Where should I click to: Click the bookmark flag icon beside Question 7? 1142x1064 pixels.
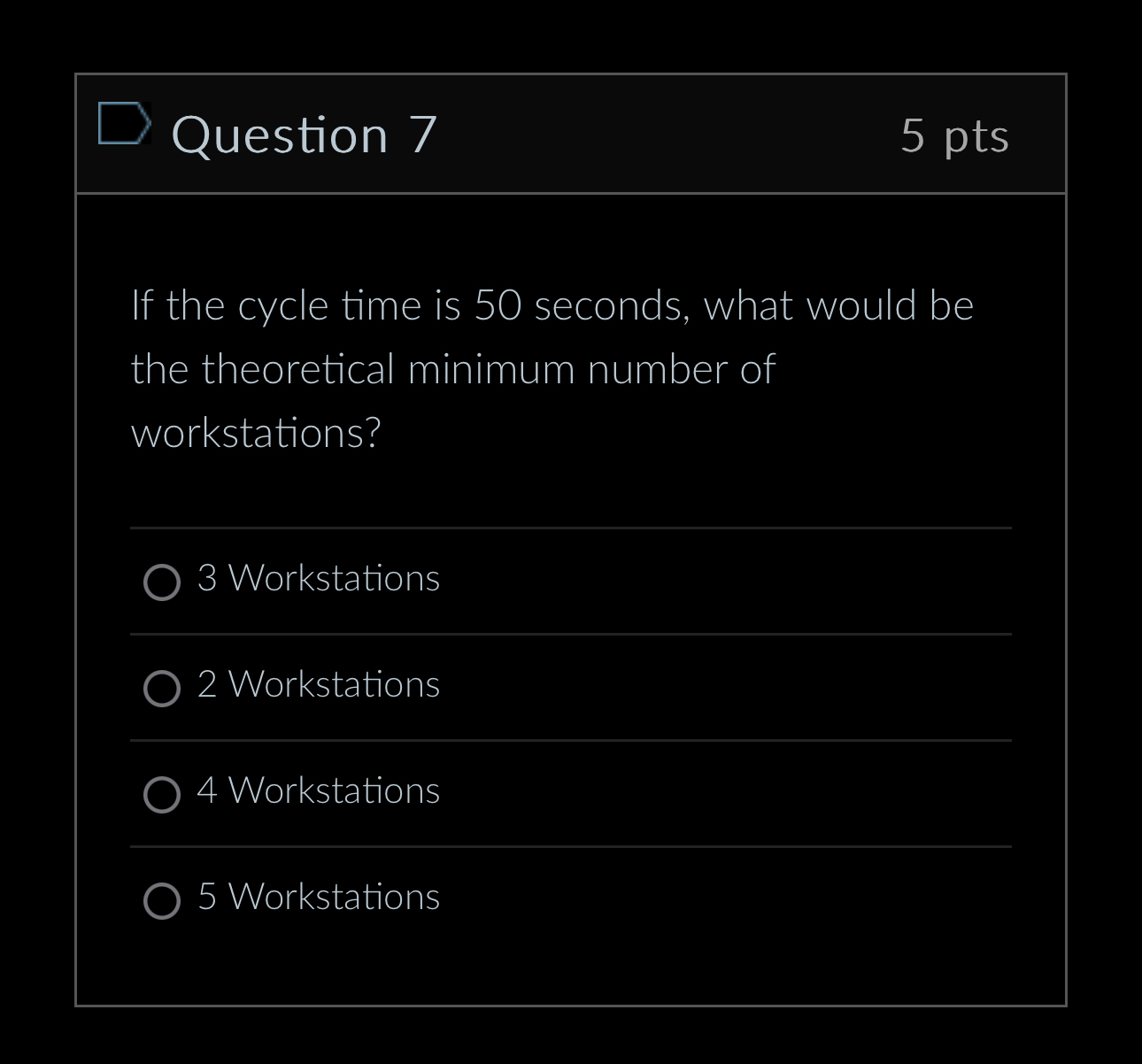tap(124, 124)
